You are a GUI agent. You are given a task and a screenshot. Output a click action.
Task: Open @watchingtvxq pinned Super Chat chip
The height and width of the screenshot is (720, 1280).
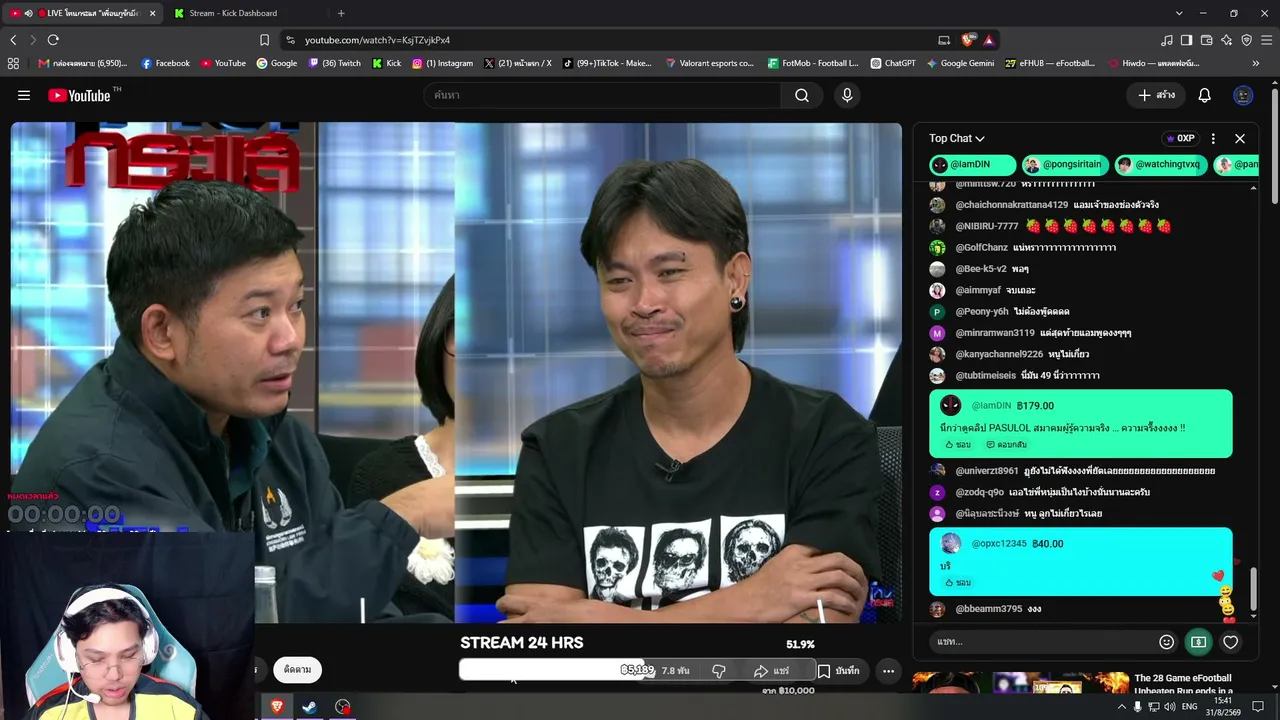click(1160, 165)
